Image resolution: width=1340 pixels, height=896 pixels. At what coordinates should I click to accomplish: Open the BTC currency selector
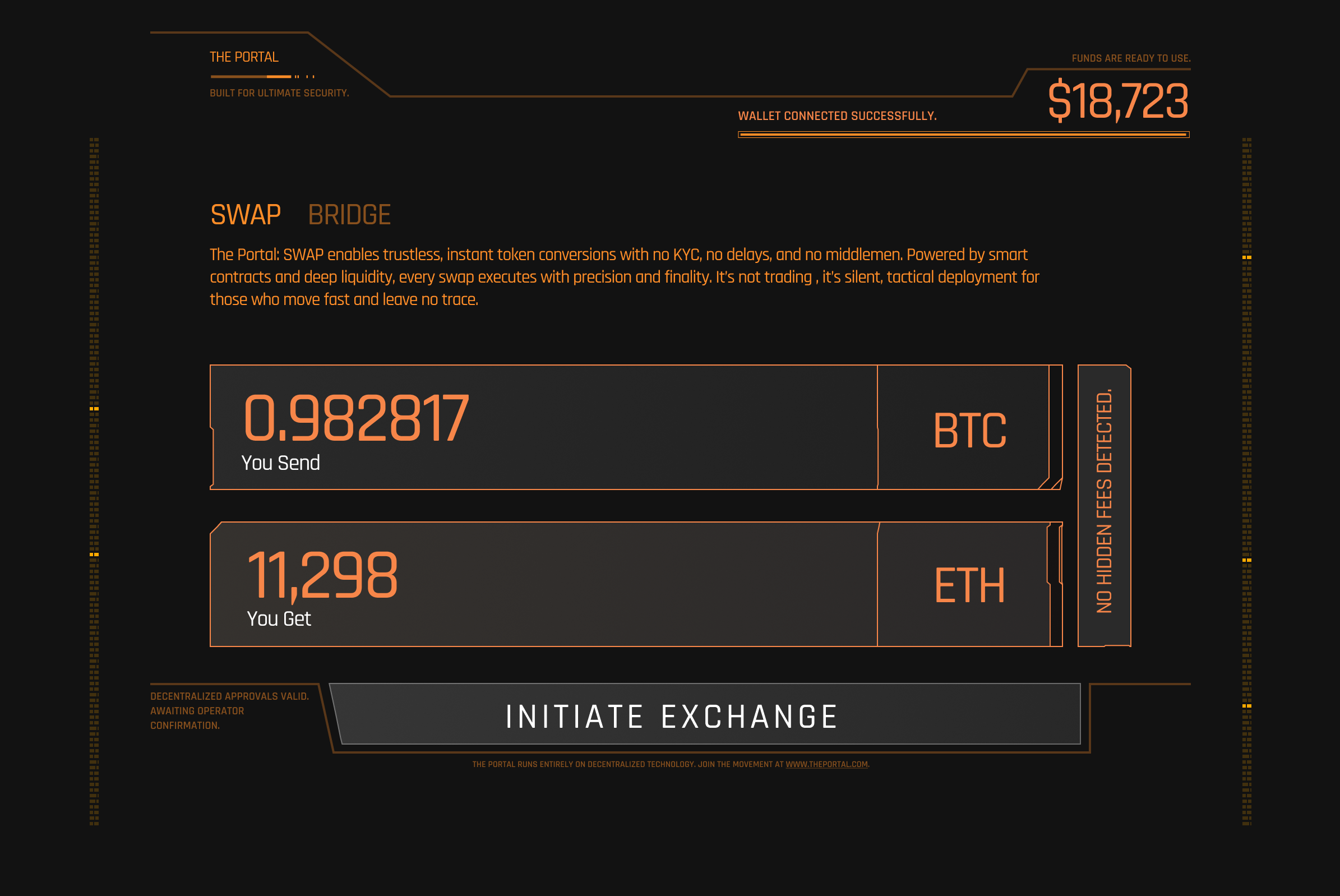tap(970, 428)
